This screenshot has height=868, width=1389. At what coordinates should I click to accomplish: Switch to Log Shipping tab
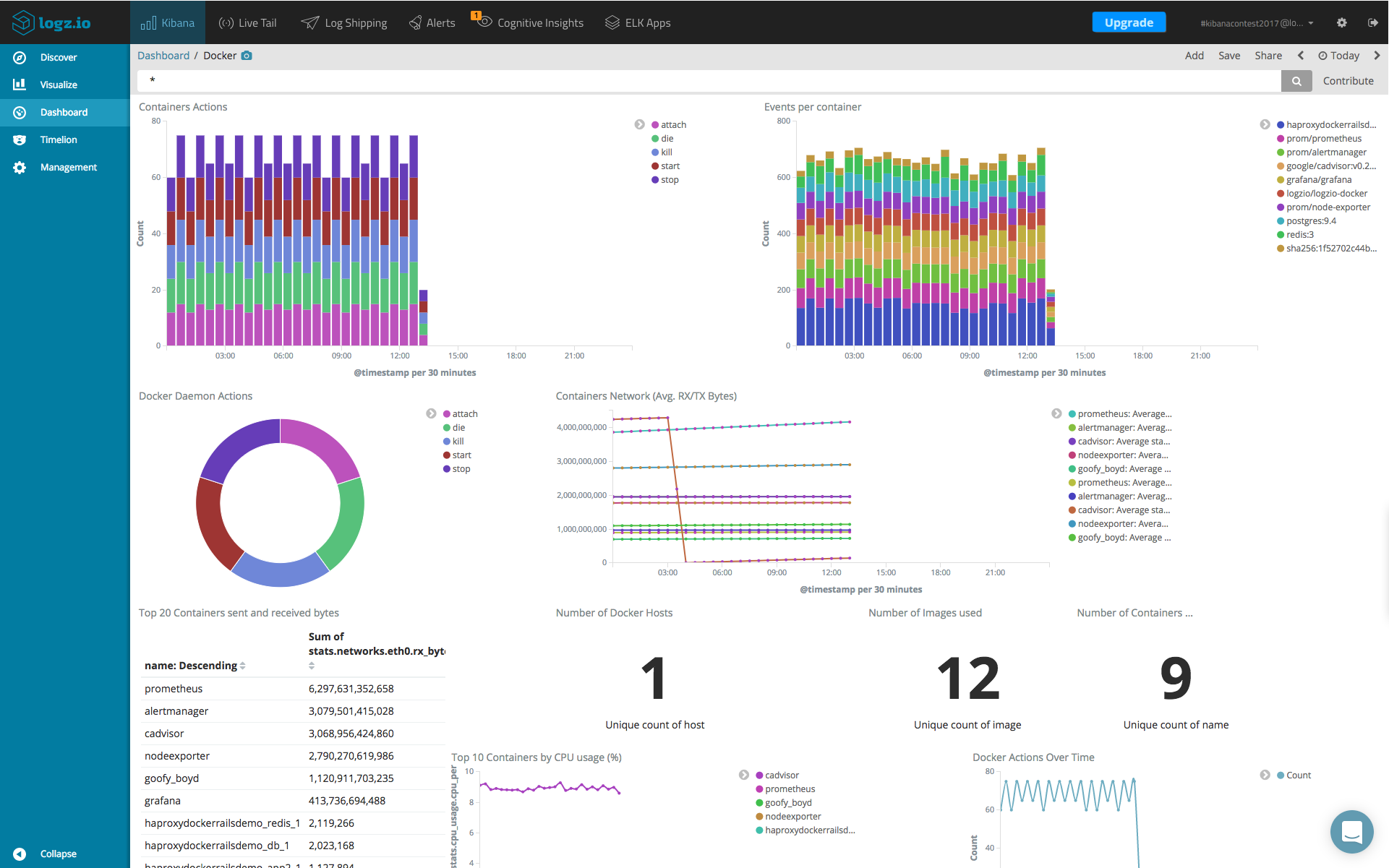tap(344, 22)
